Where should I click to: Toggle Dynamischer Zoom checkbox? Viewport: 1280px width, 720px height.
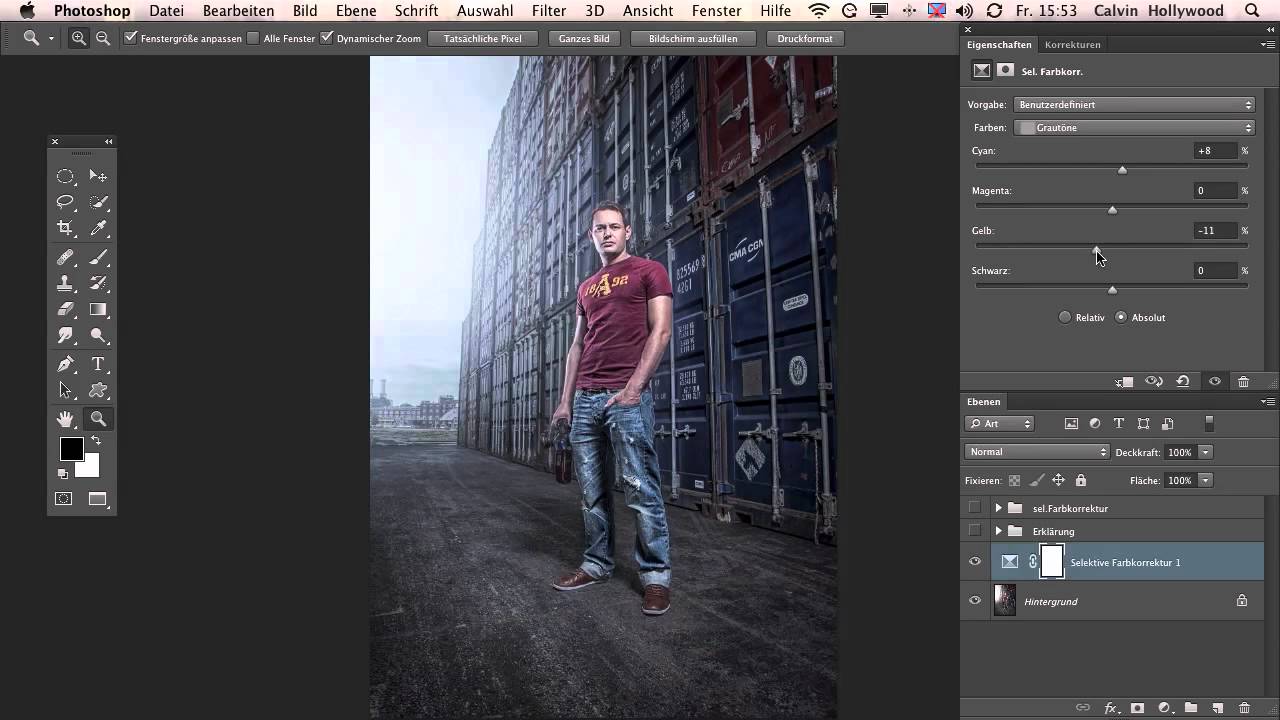(x=326, y=38)
